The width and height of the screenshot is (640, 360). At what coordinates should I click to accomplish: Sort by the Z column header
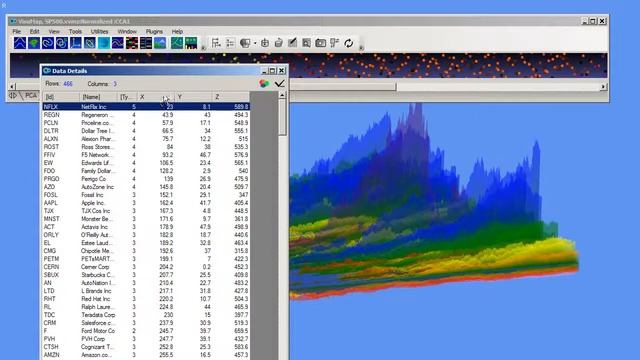click(231, 97)
